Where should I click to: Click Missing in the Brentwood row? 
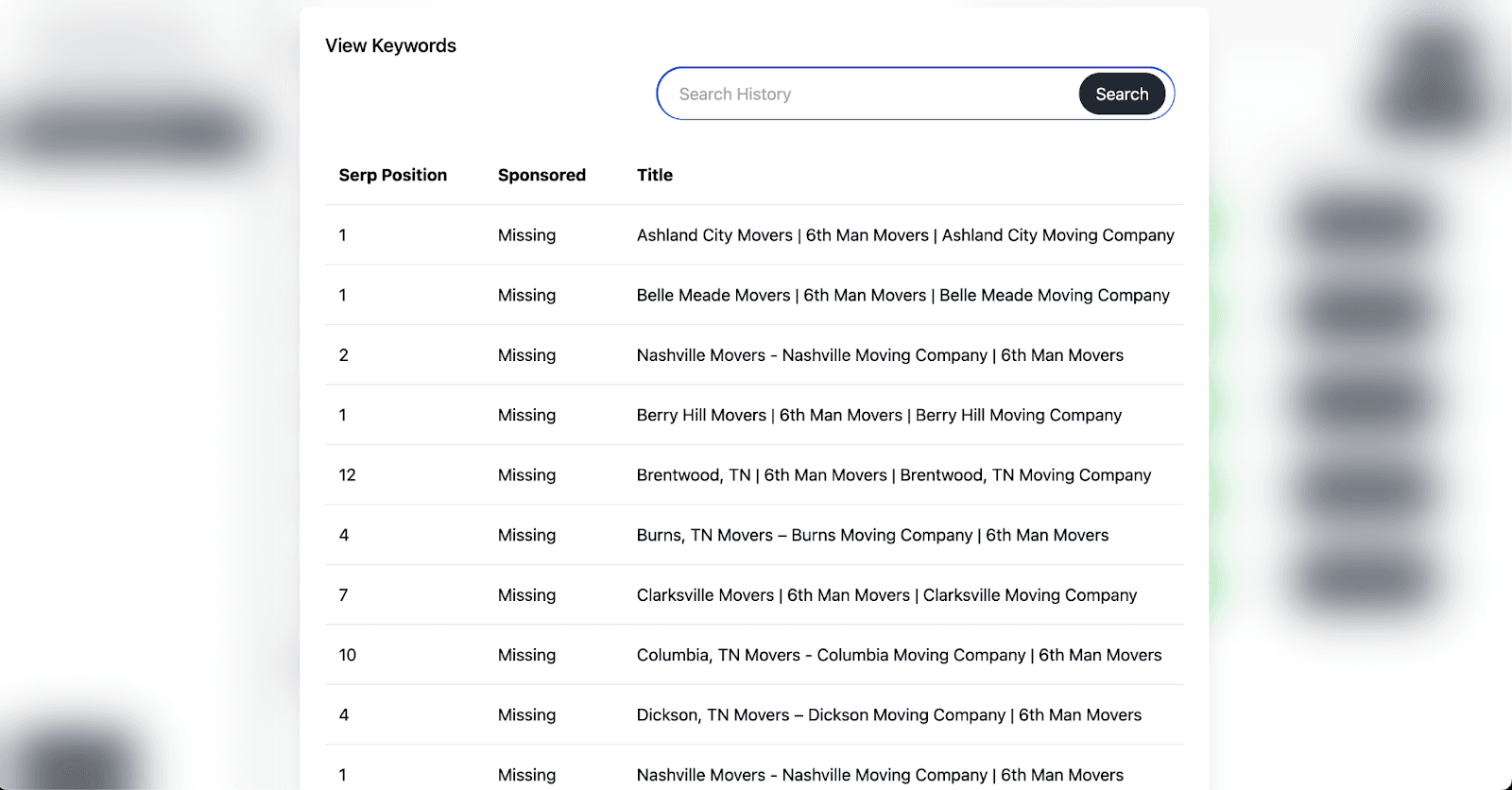(526, 475)
